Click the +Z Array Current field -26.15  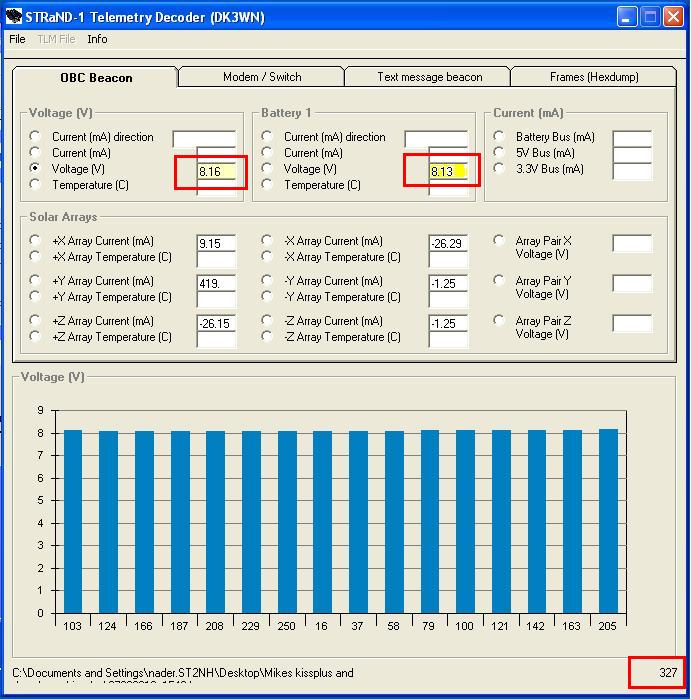[216, 324]
